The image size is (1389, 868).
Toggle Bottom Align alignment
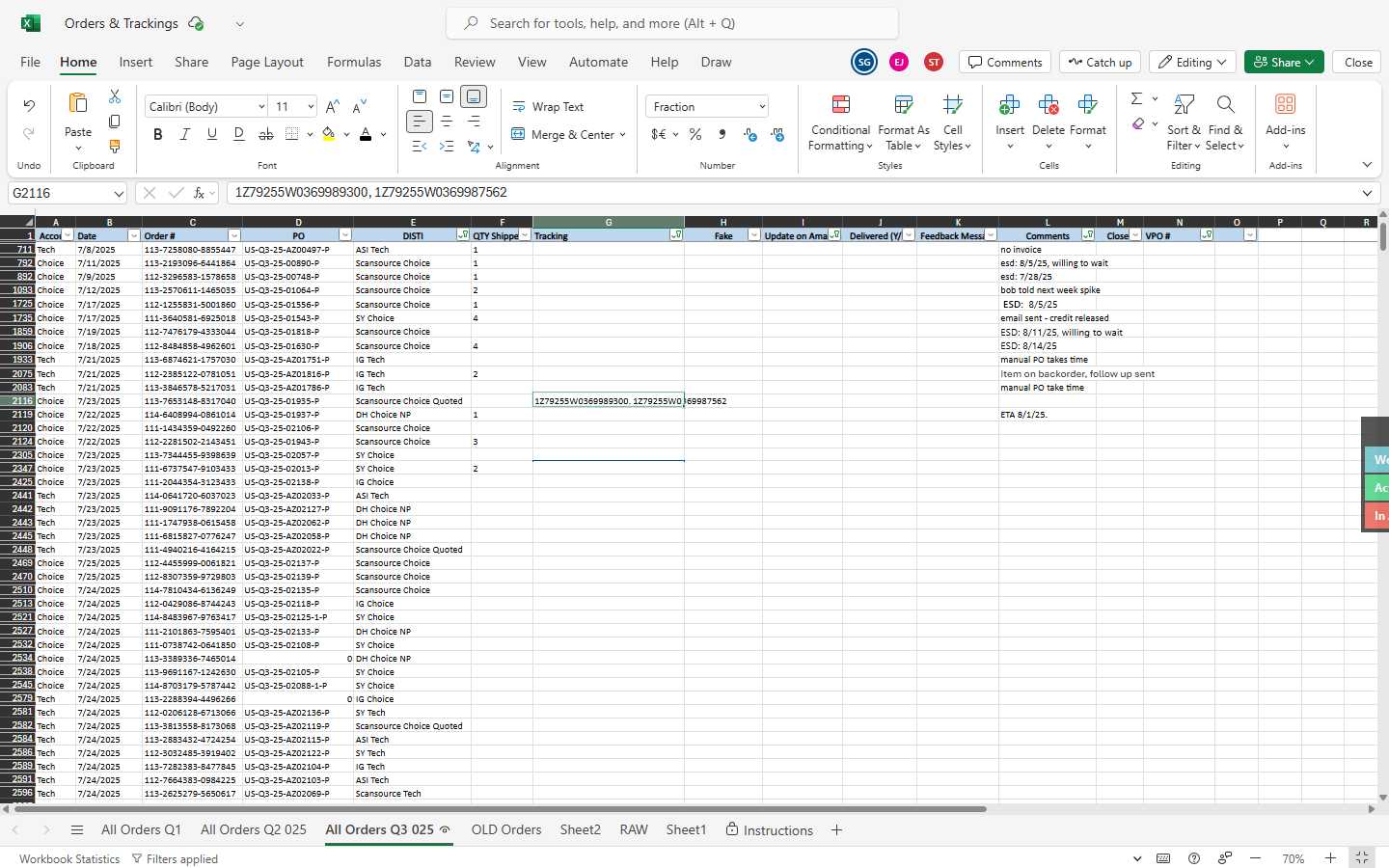pyautogui.click(x=473, y=96)
